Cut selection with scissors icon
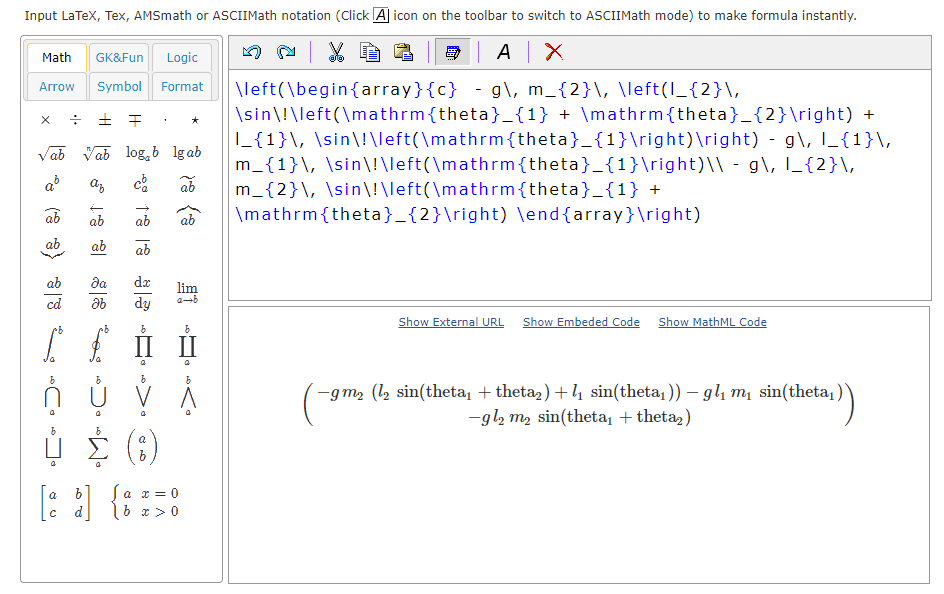This screenshot has width=944, height=594. pos(336,52)
